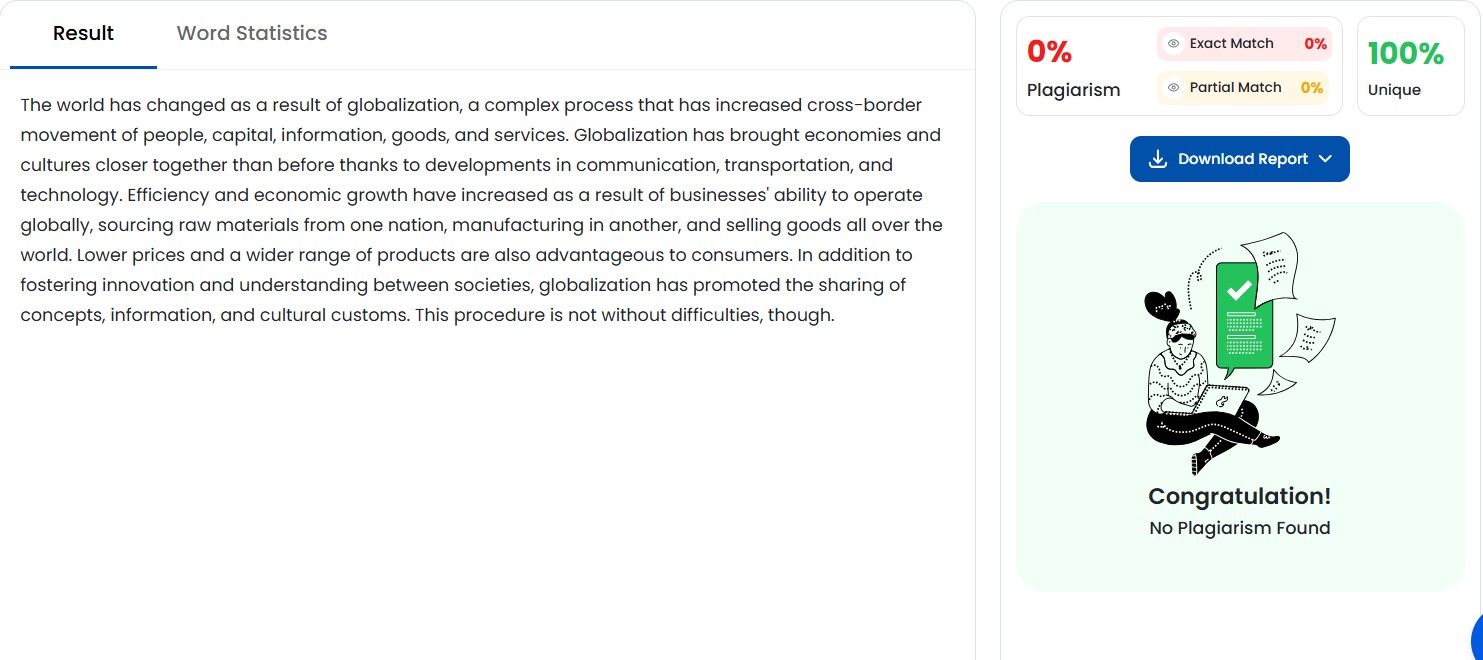Image resolution: width=1483 pixels, height=660 pixels.
Task: Click the green checkmark in illustration
Action: (x=1240, y=290)
